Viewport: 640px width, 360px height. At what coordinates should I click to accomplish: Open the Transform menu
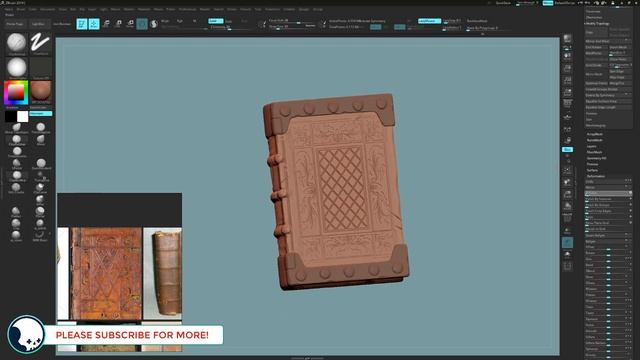(273, 9)
